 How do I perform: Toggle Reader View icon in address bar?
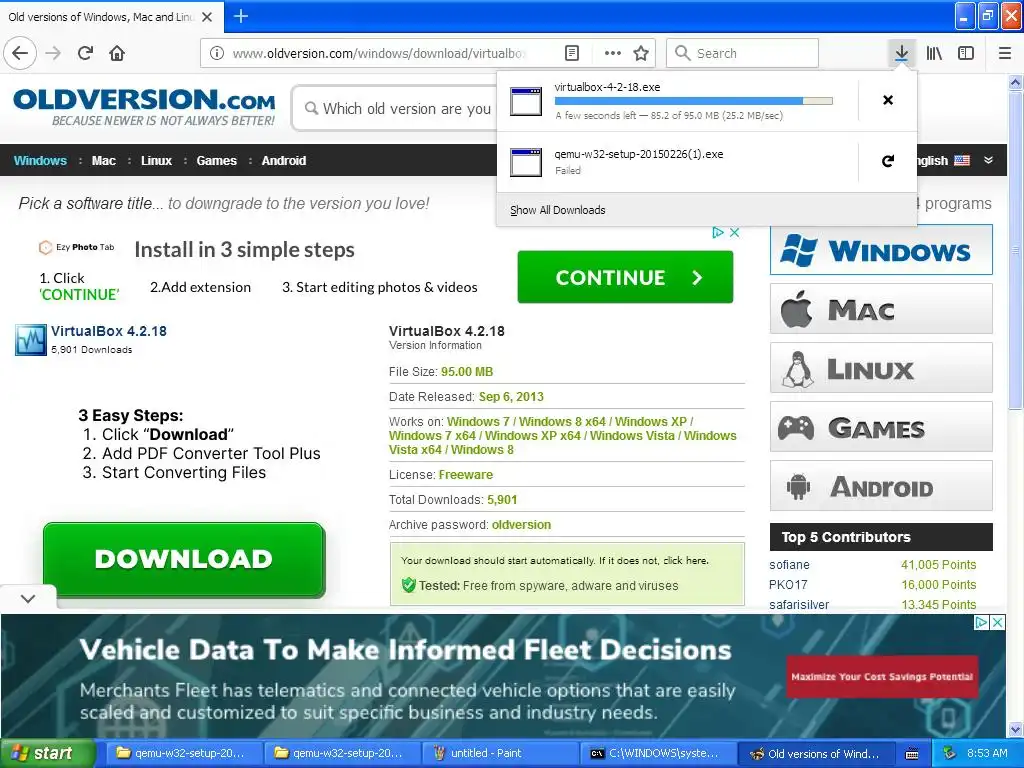[x=571, y=53]
